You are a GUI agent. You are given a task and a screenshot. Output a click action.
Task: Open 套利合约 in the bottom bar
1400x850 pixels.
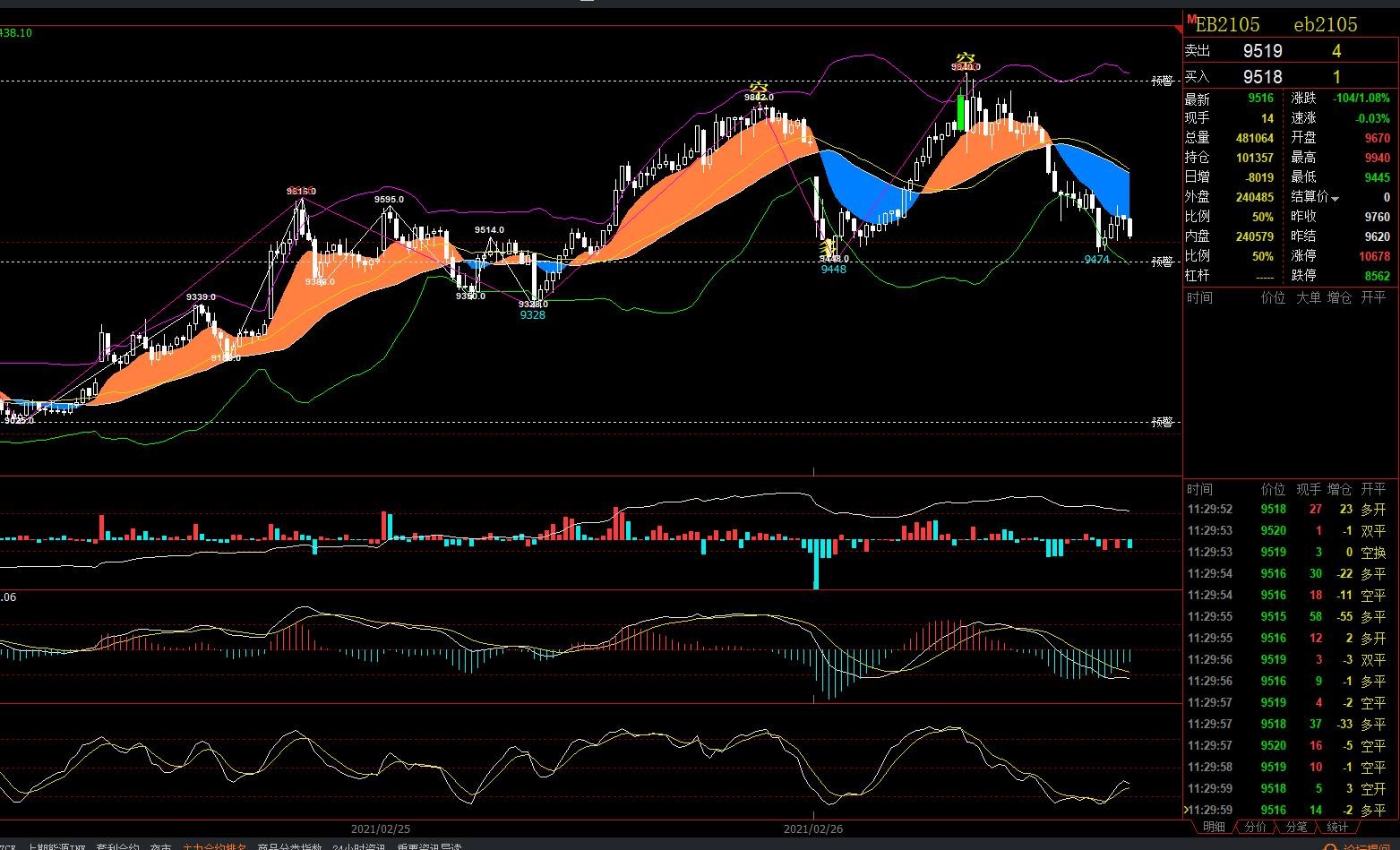coord(118,846)
